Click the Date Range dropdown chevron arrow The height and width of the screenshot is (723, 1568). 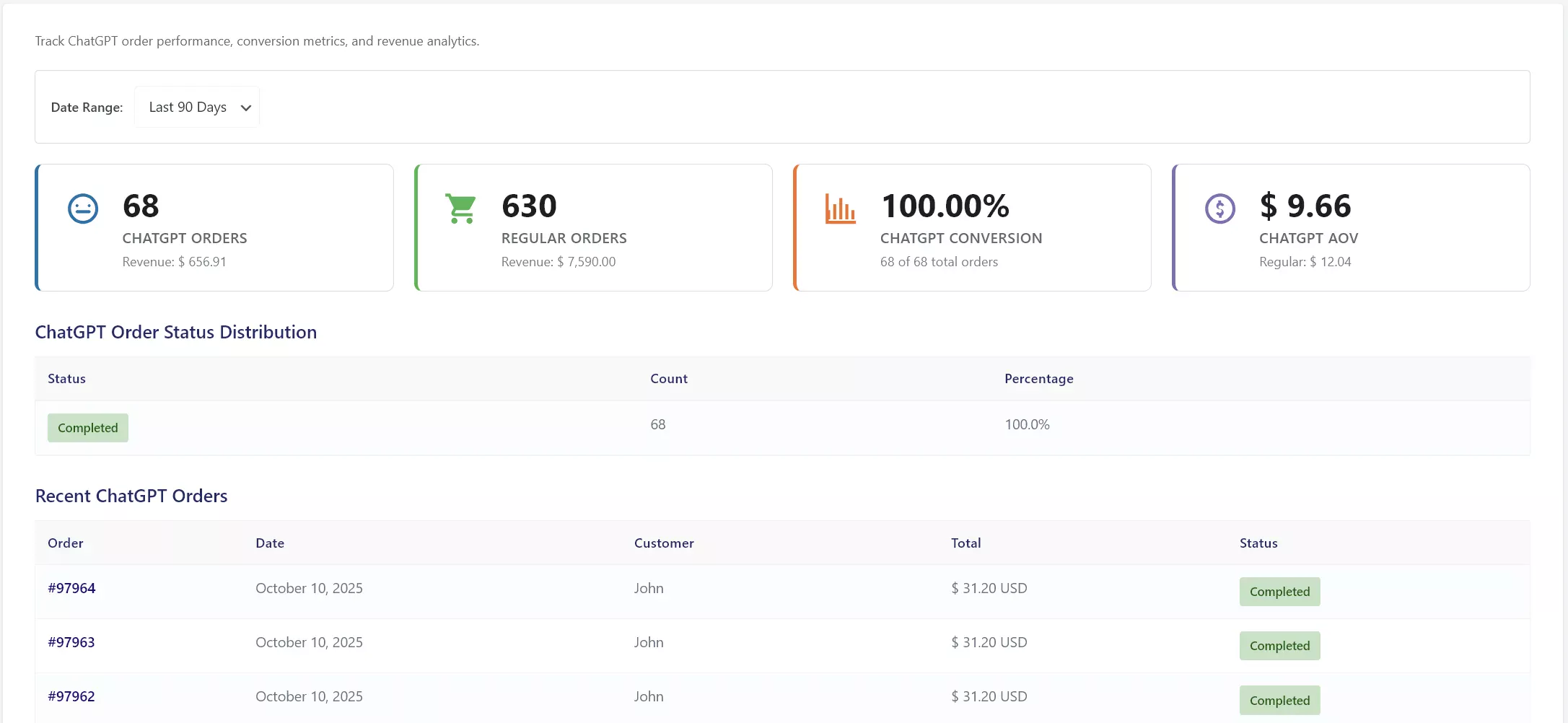[x=246, y=108]
